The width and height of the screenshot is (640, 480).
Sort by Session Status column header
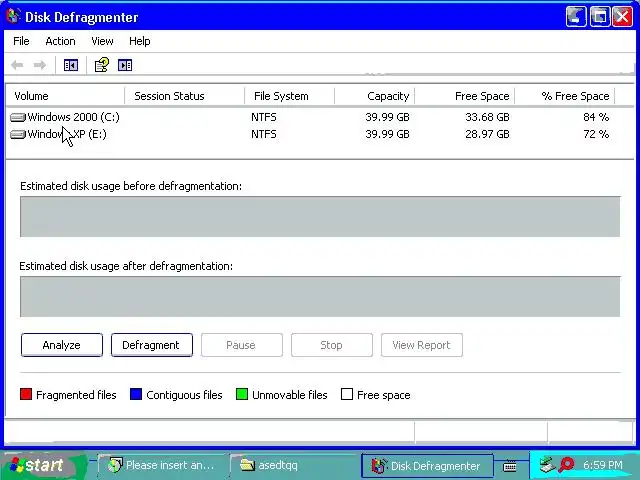point(184,96)
